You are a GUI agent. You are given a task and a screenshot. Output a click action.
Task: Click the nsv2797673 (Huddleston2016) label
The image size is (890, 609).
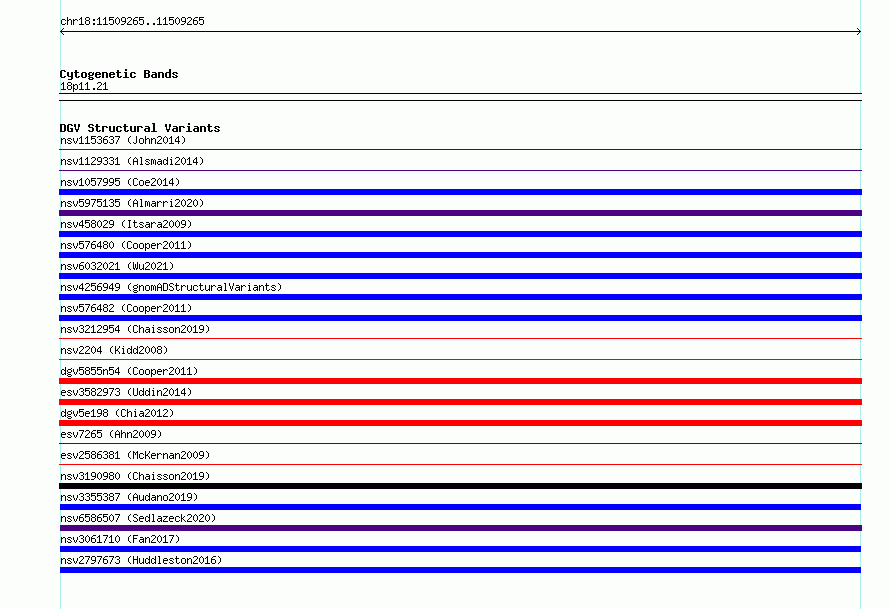coord(141,560)
